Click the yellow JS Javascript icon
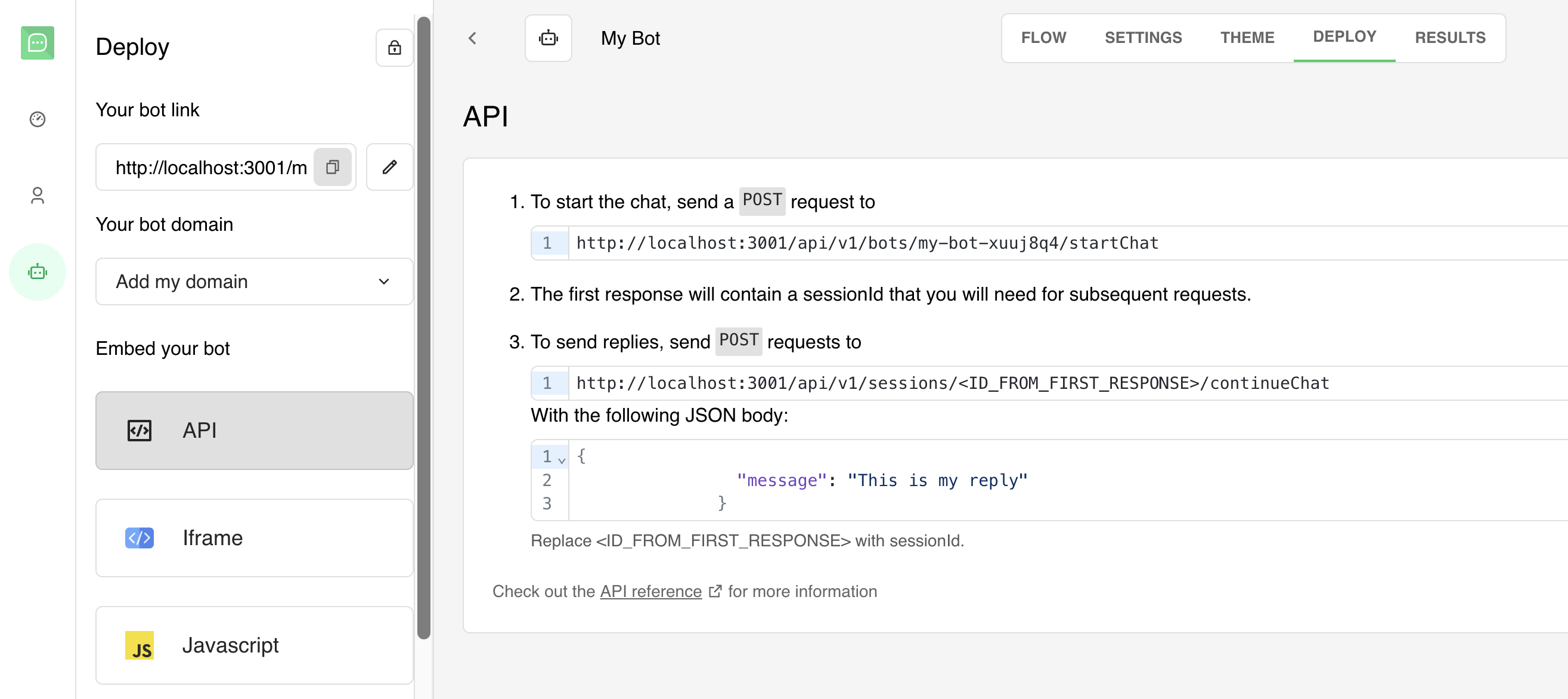Image resolution: width=1568 pixels, height=699 pixels. pyautogui.click(x=140, y=645)
